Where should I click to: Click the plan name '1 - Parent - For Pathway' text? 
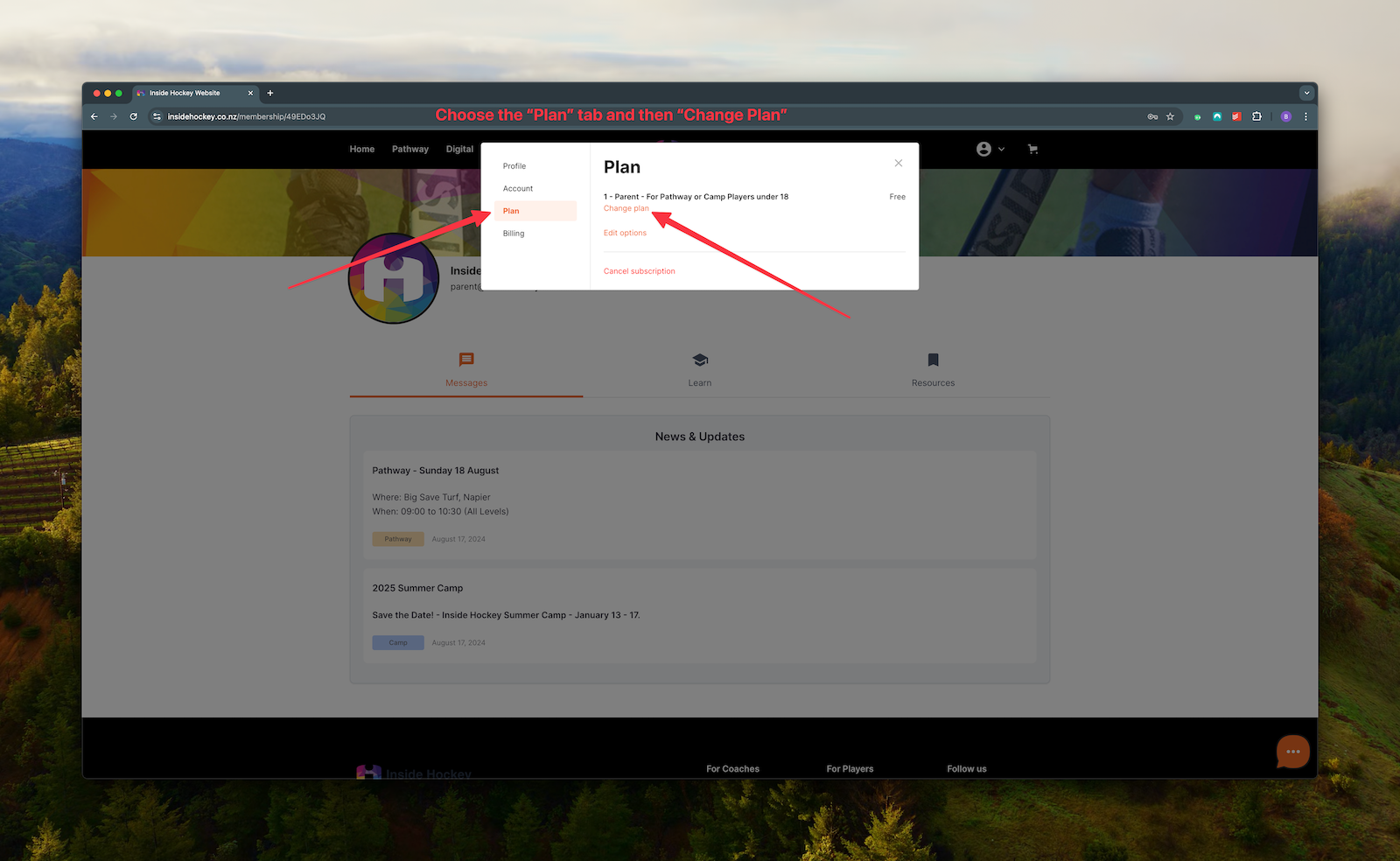(696, 197)
